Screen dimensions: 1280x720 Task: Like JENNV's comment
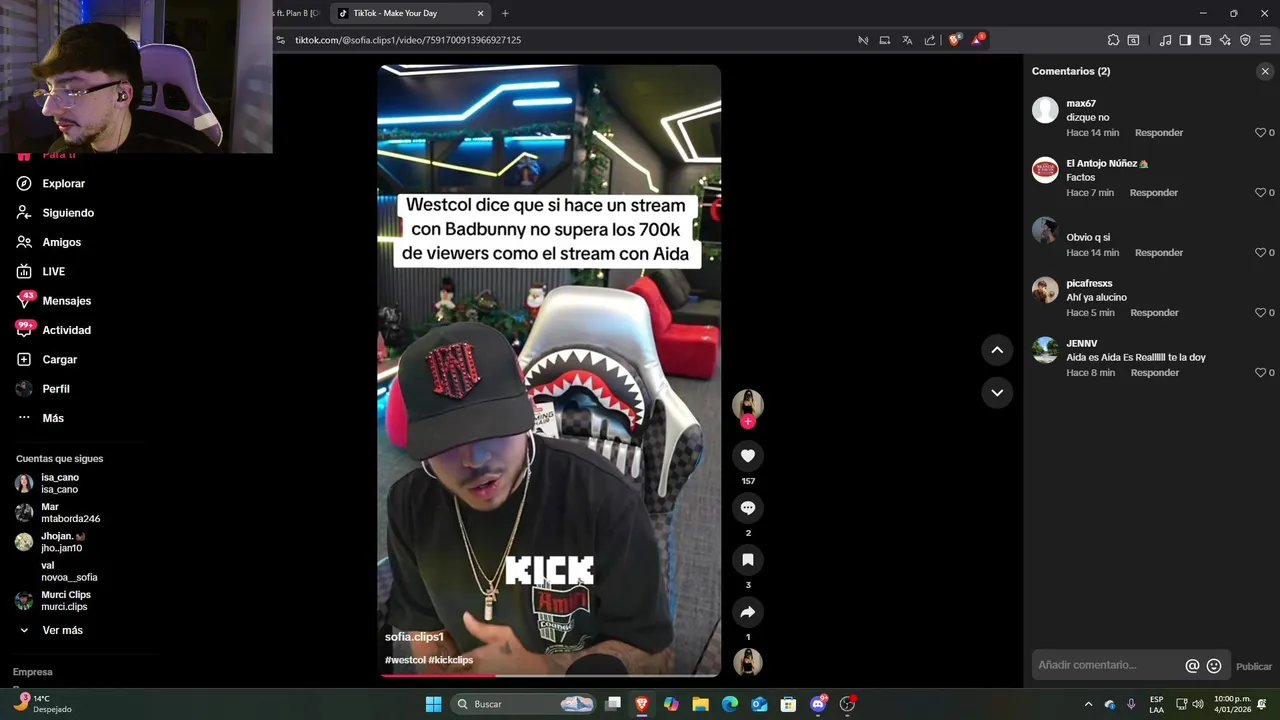(x=1260, y=373)
